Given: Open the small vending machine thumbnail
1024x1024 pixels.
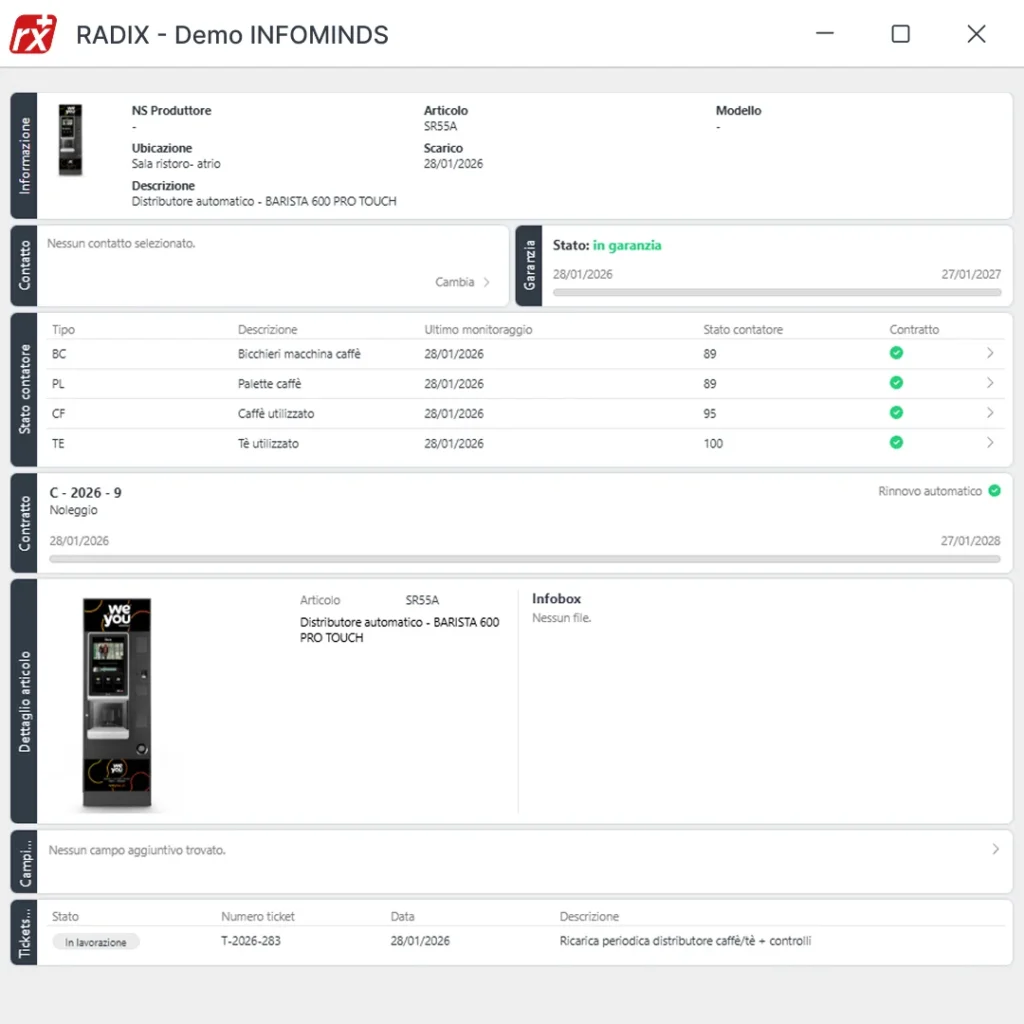Looking at the screenshot, I should pos(70,140).
